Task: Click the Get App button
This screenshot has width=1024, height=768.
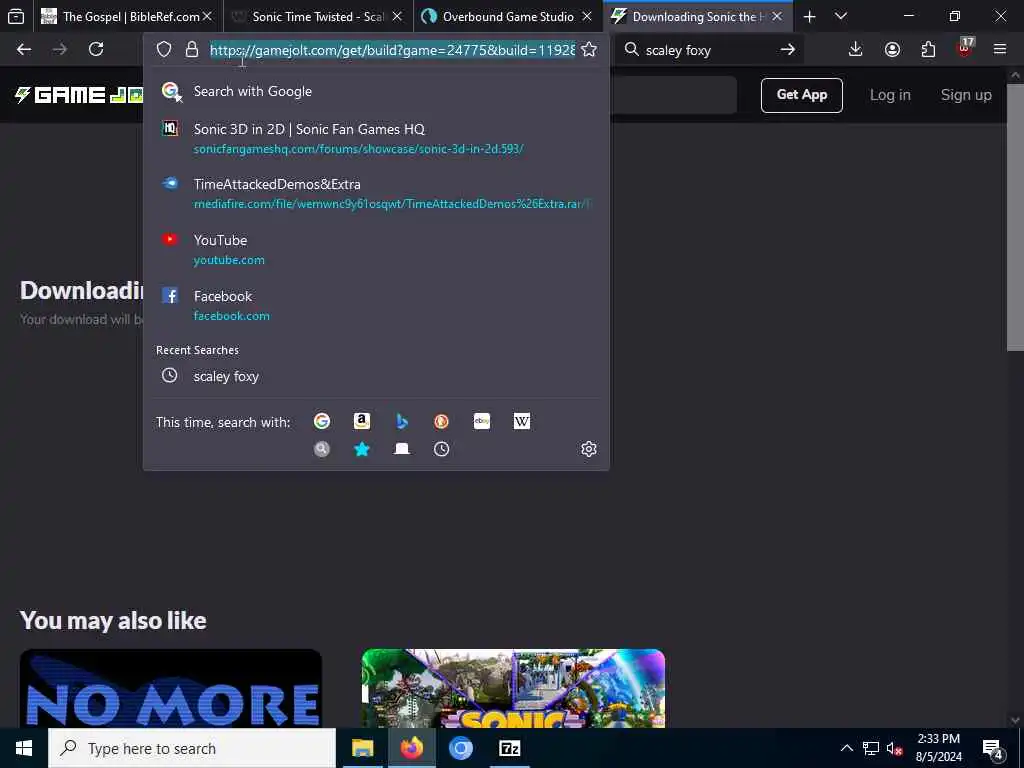Action: [x=801, y=95]
